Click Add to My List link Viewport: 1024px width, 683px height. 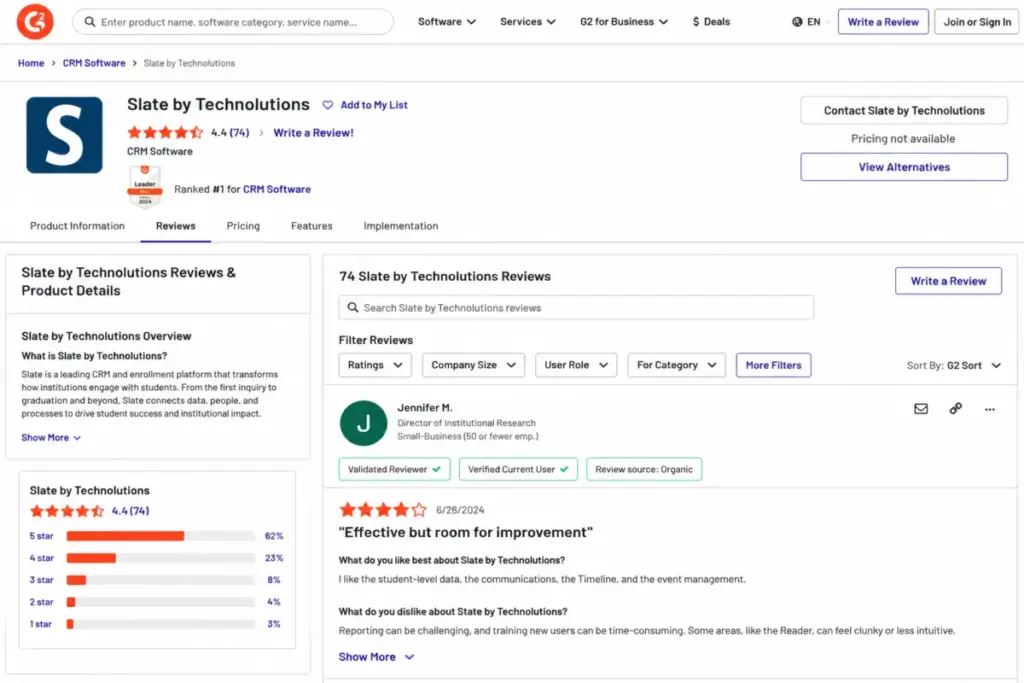point(374,105)
